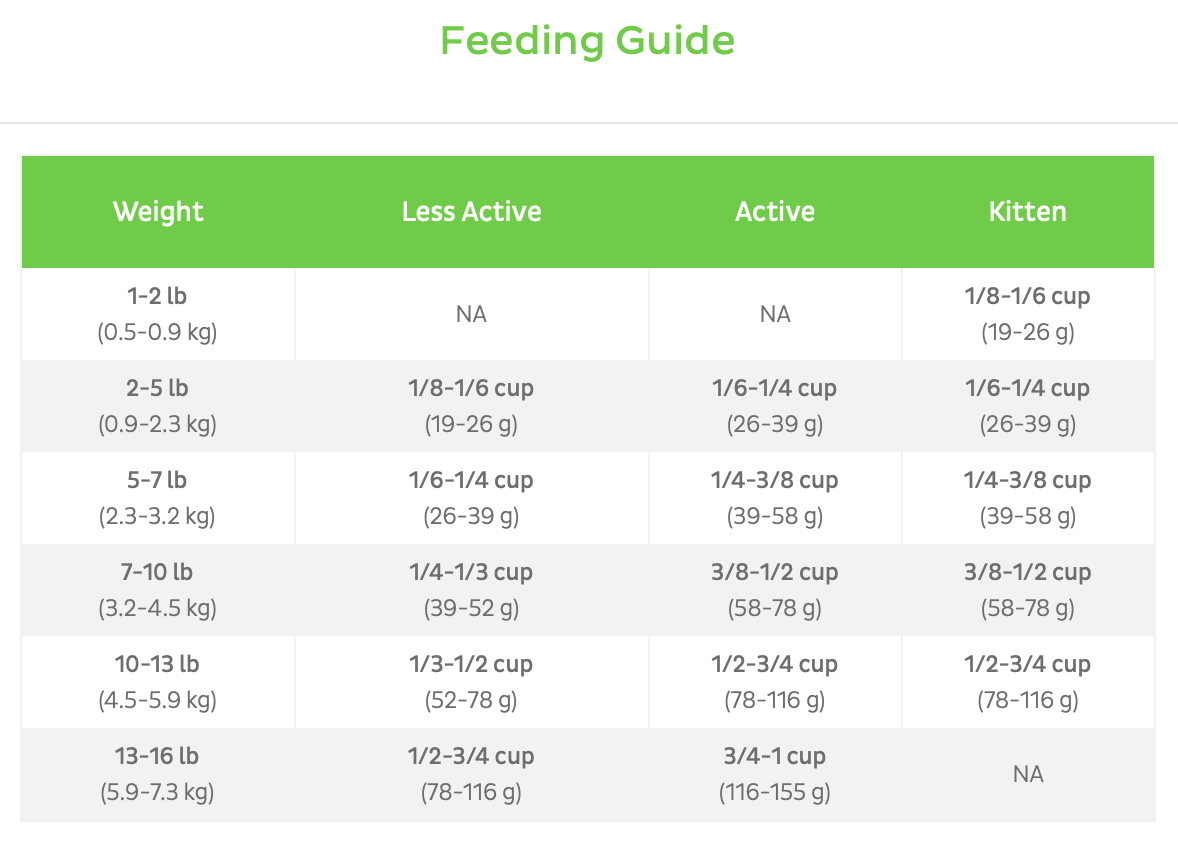The image size is (1178, 856).
Task: Click the 10-13 lb weight cell
Action: [158, 682]
